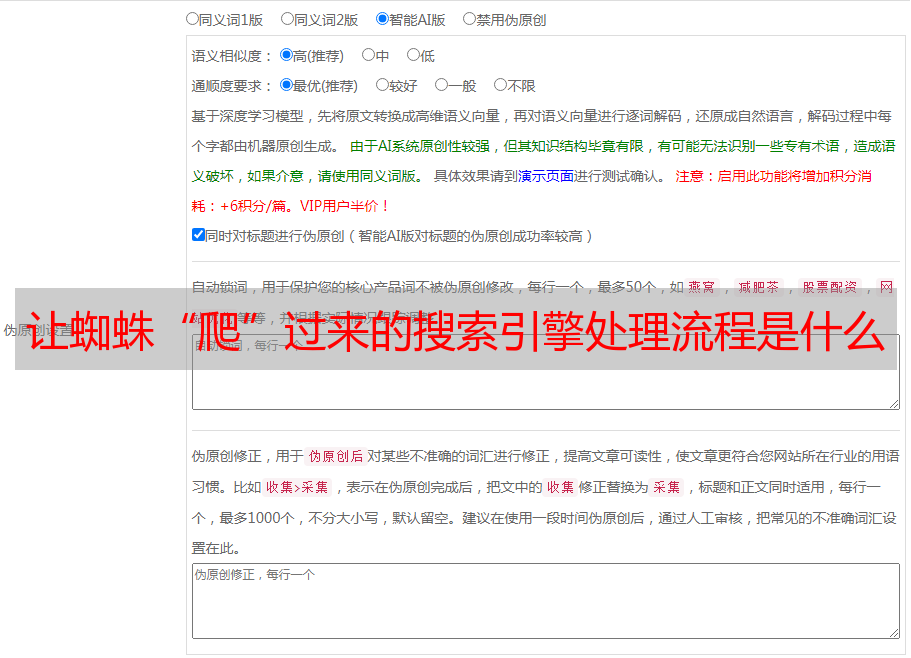Set 语义相似度 to 高(推荐)
Image resolution: width=911 pixels, height=658 pixels.
click(286, 55)
